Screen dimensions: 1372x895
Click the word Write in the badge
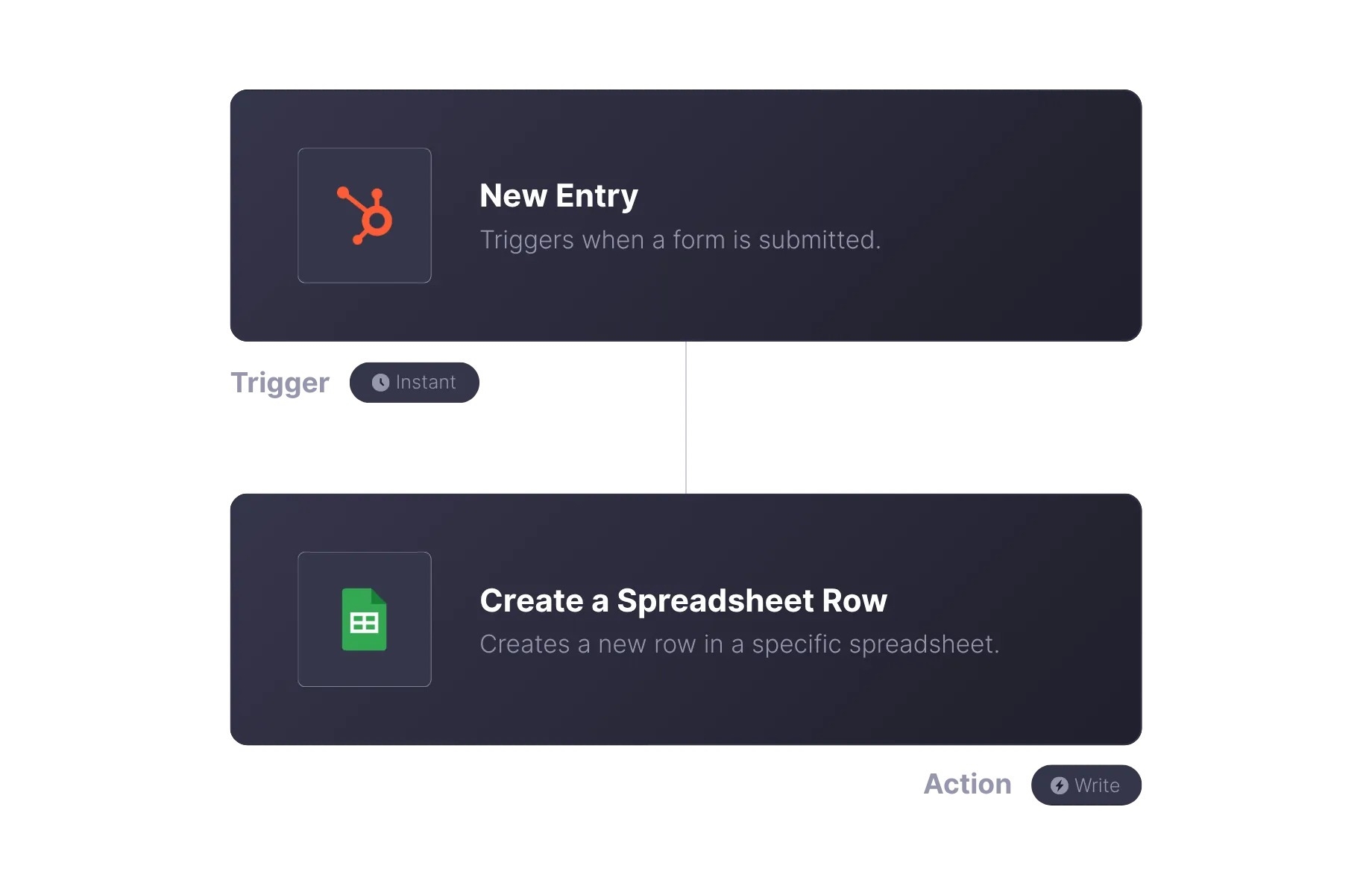[1097, 785]
